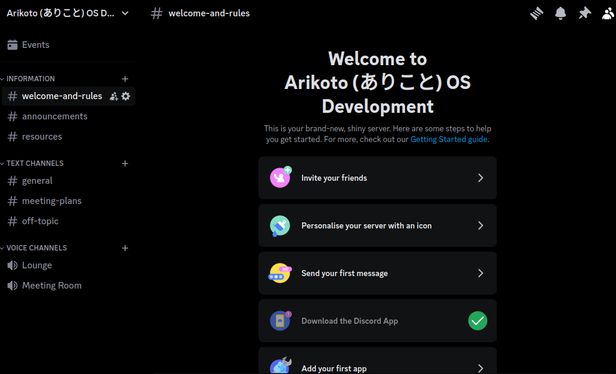Click speaker icon of Meeting Room
This screenshot has height=374, width=616.
tap(12, 286)
